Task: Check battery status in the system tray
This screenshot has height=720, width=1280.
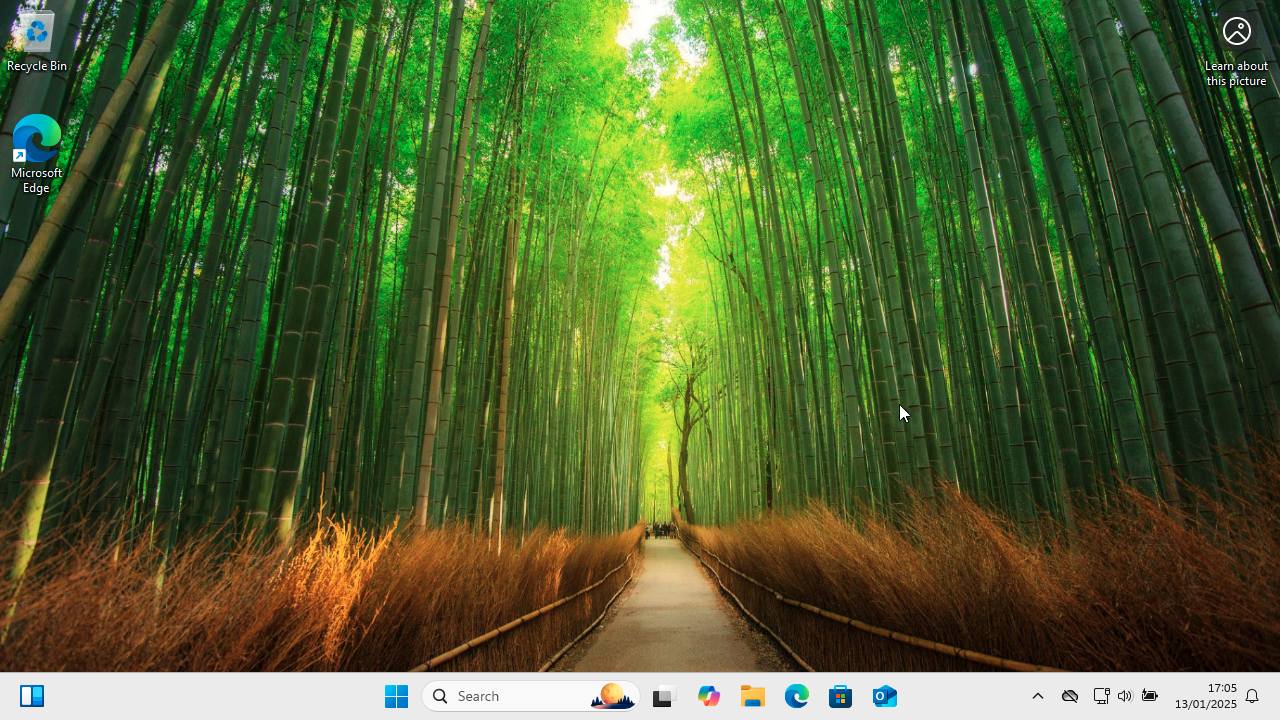Action: tap(1148, 695)
